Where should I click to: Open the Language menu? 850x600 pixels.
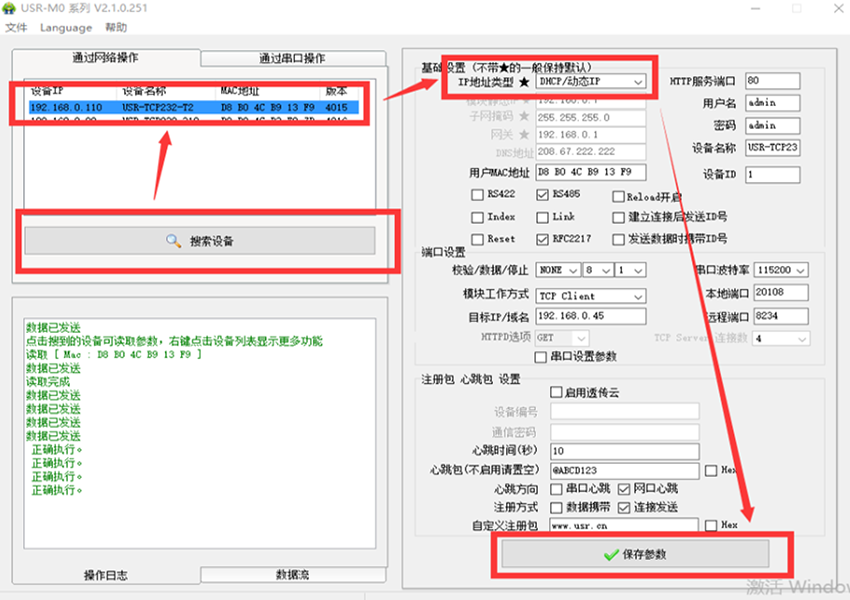[65, 28]
